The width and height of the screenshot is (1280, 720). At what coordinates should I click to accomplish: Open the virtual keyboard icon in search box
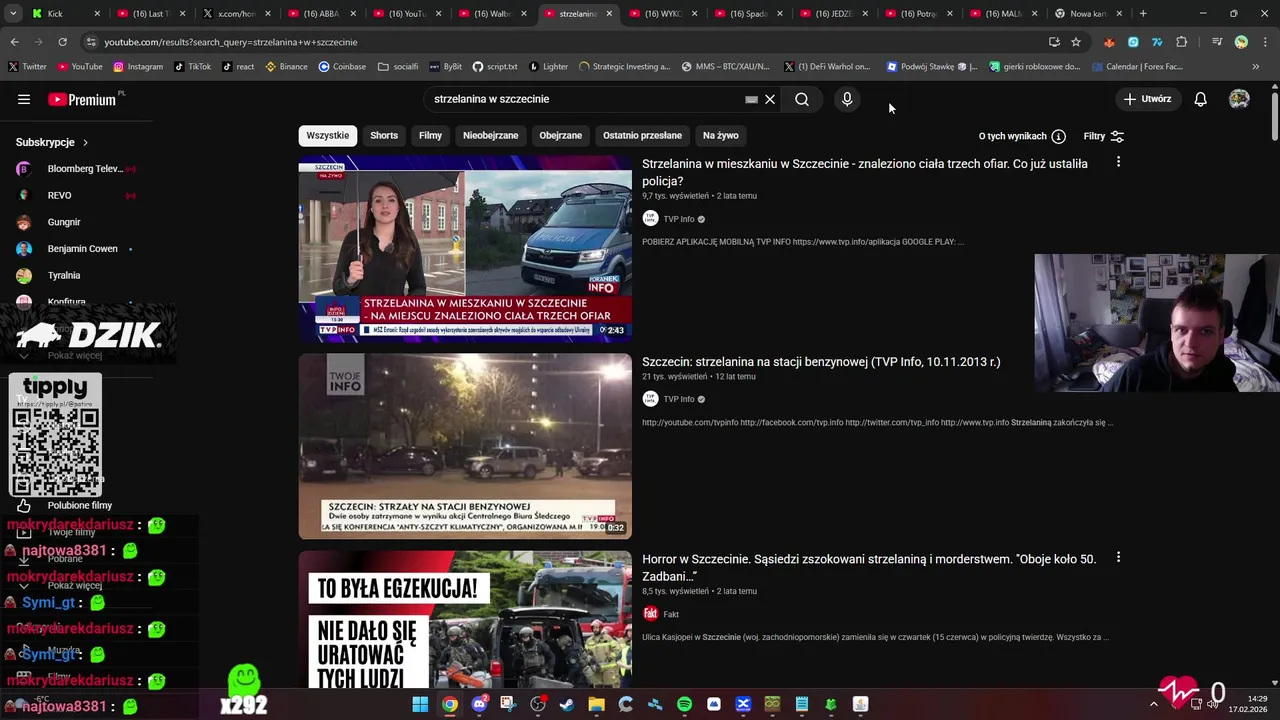pos(751,99)
